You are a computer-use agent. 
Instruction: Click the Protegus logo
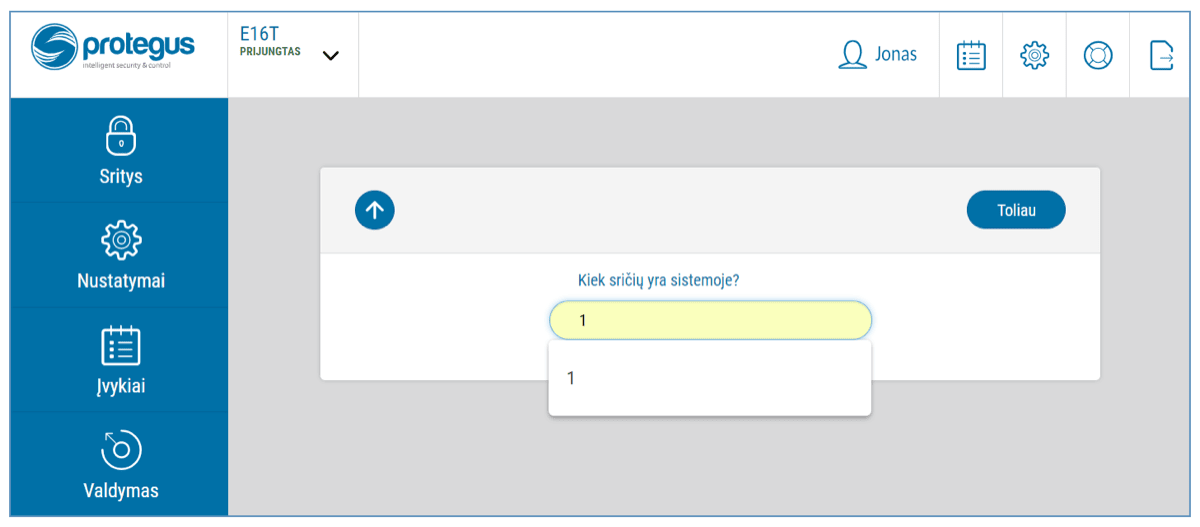click(x=113, y=47)
